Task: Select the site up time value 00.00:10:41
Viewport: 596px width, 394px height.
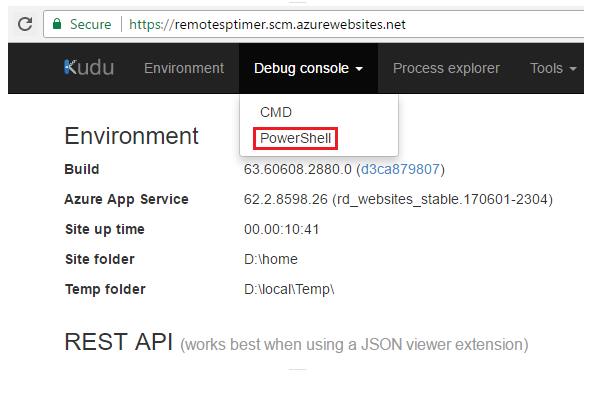Action: 281,229
